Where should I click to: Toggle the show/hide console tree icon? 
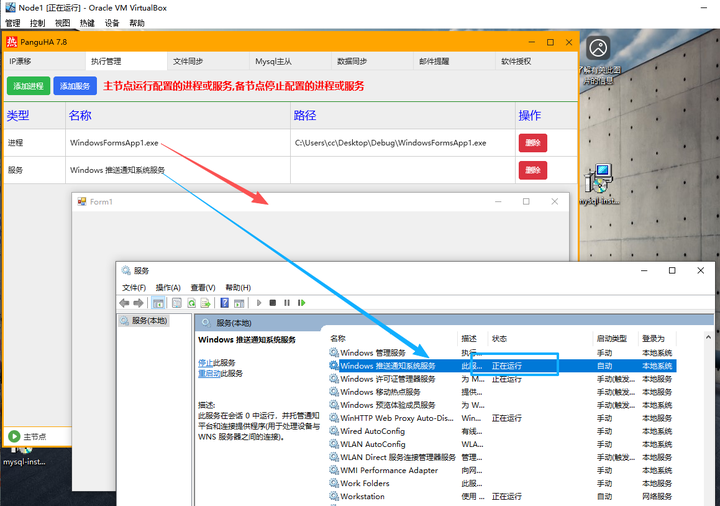(x=158, y=303)
